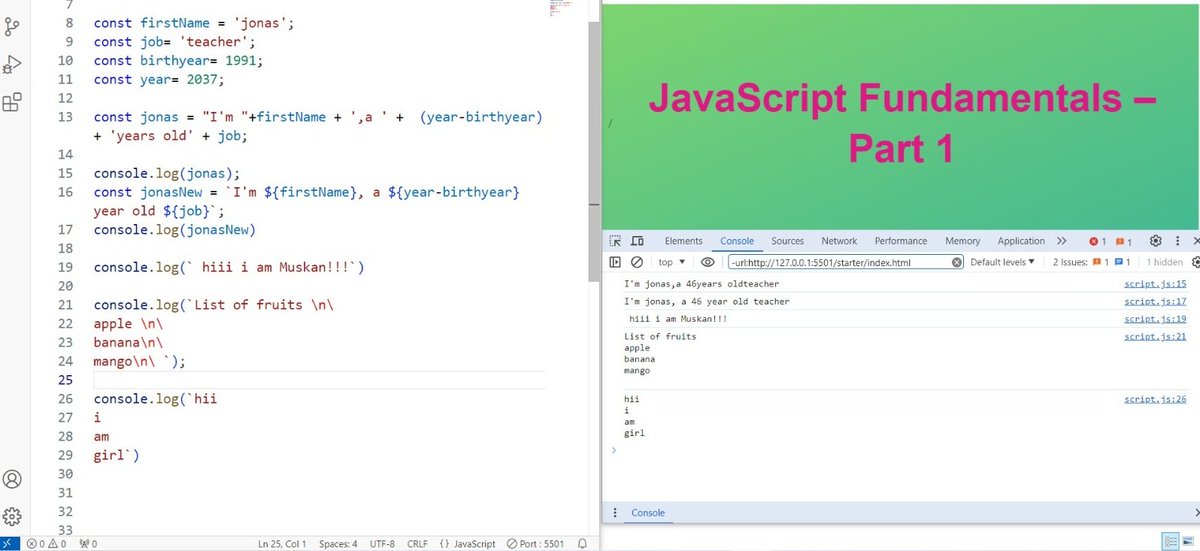Click line 15 console.log(jonas) code
This screenshot has width=1200, height=551.
click(167, 173)
